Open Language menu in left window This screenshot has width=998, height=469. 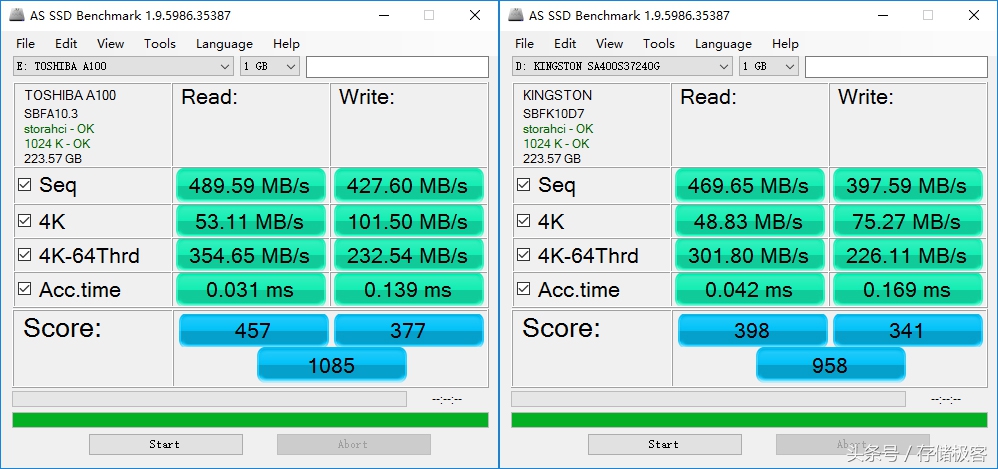pyautogui.click(x=224, y=43)
